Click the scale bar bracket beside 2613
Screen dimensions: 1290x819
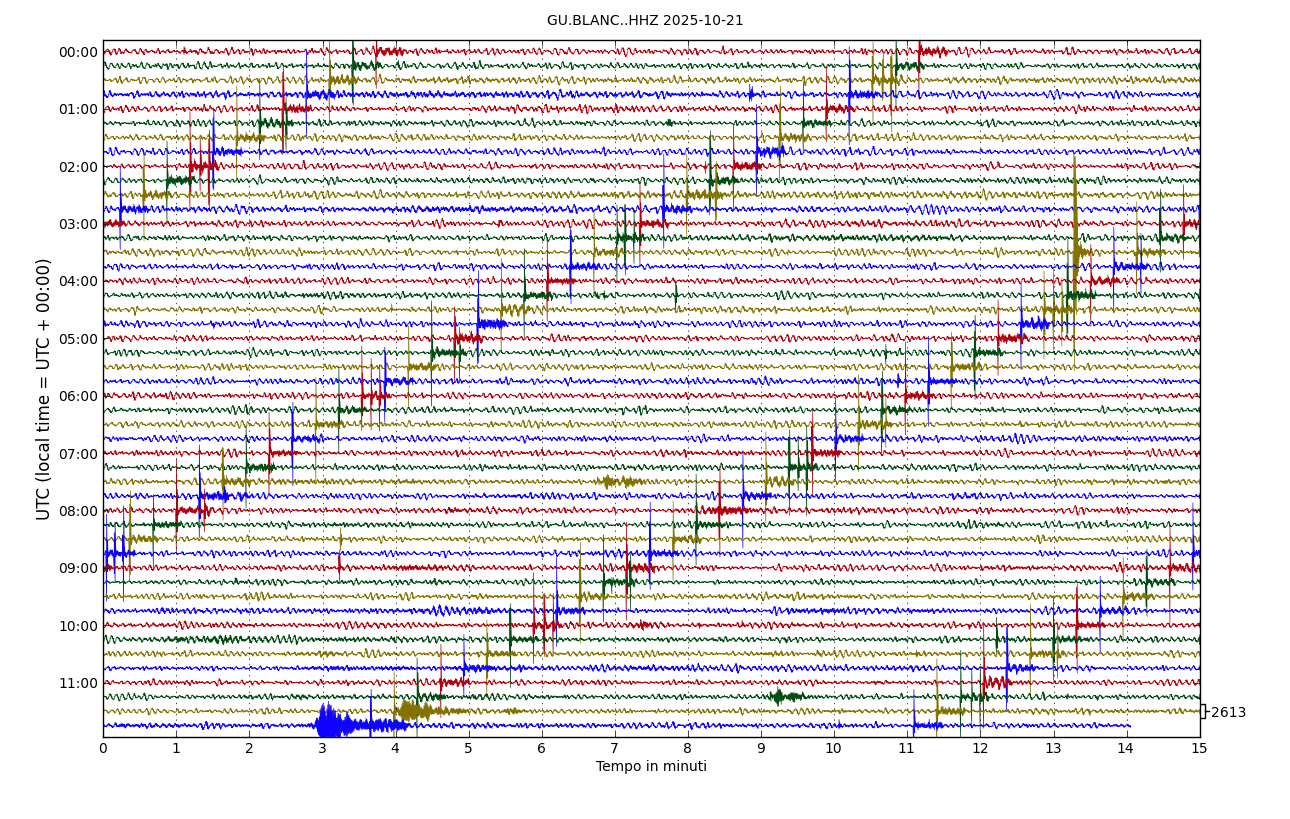pos(1203,712)
